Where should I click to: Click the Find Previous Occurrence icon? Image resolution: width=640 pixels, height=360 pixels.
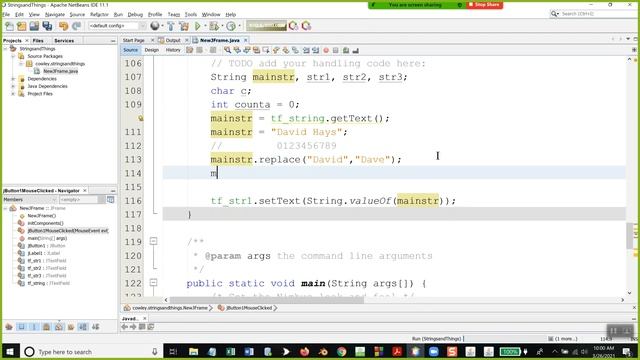(237, 50)
